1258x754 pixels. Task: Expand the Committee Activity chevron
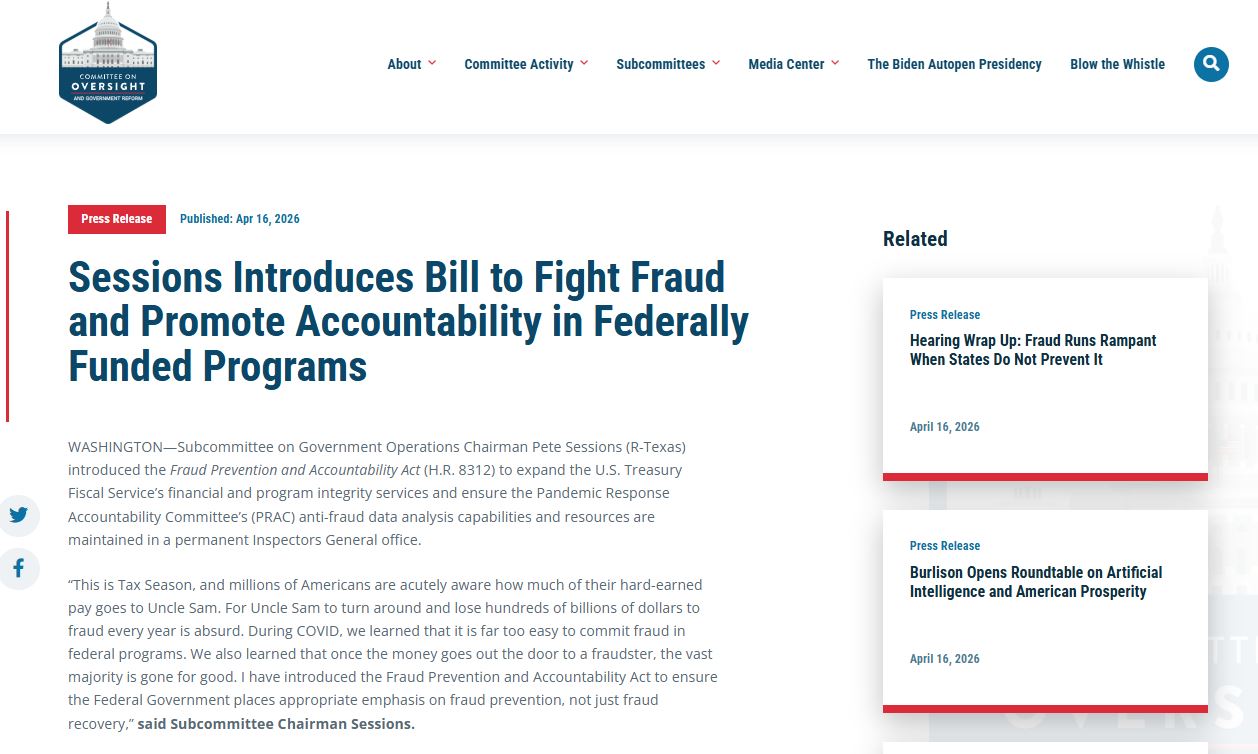(584, 63)
